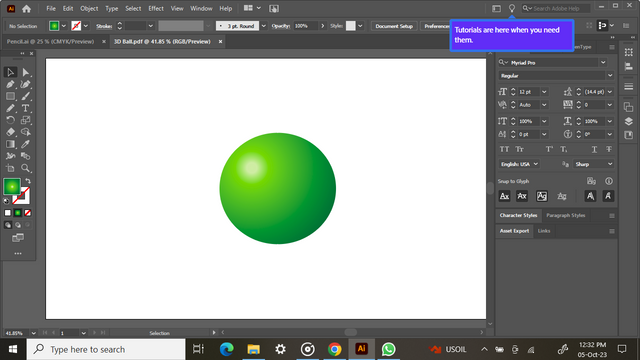Select the Type tool
The width and height of the screenshot is (640, 360).
[25, 108]
